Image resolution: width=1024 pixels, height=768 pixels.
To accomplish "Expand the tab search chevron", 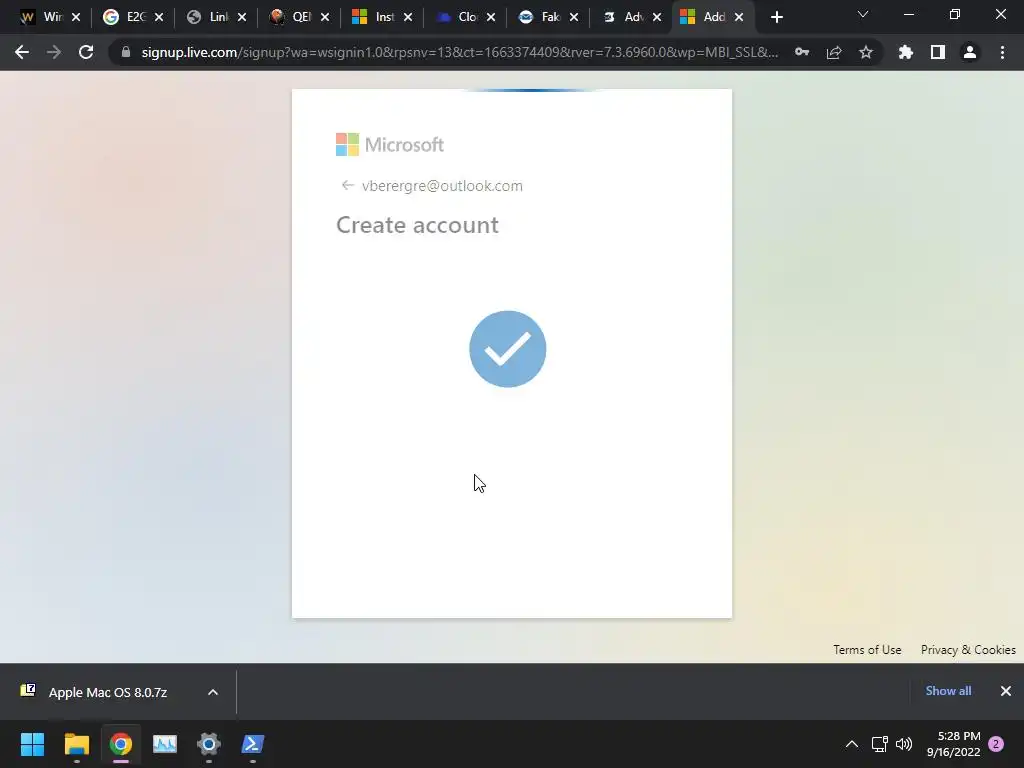I will [863, 14].
